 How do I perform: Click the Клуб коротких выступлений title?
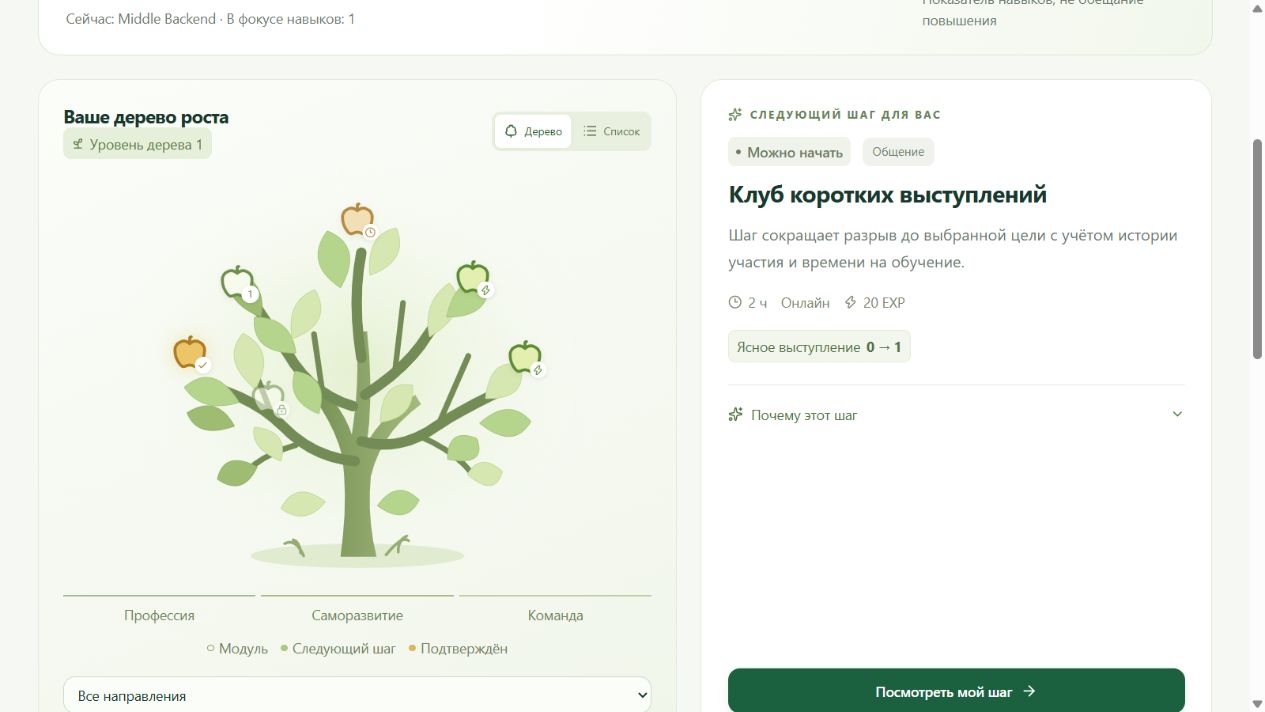point(888,194)
